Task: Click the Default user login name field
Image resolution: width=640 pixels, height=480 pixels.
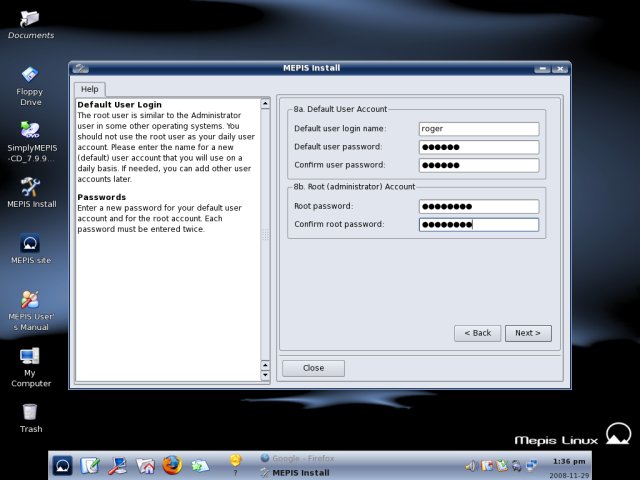Action: [x=479, y=129]
